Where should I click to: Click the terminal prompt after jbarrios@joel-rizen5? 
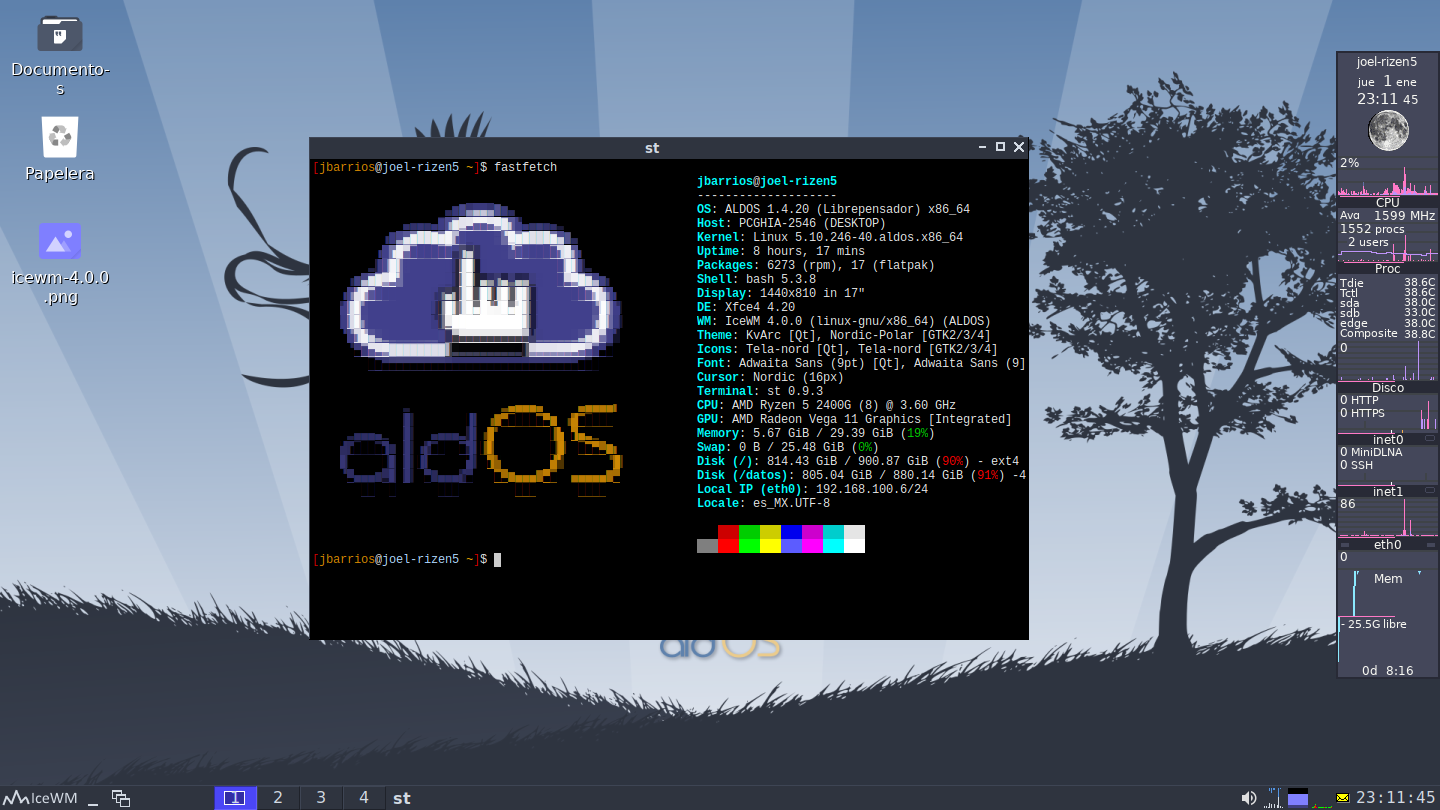[x=497, y=559]
